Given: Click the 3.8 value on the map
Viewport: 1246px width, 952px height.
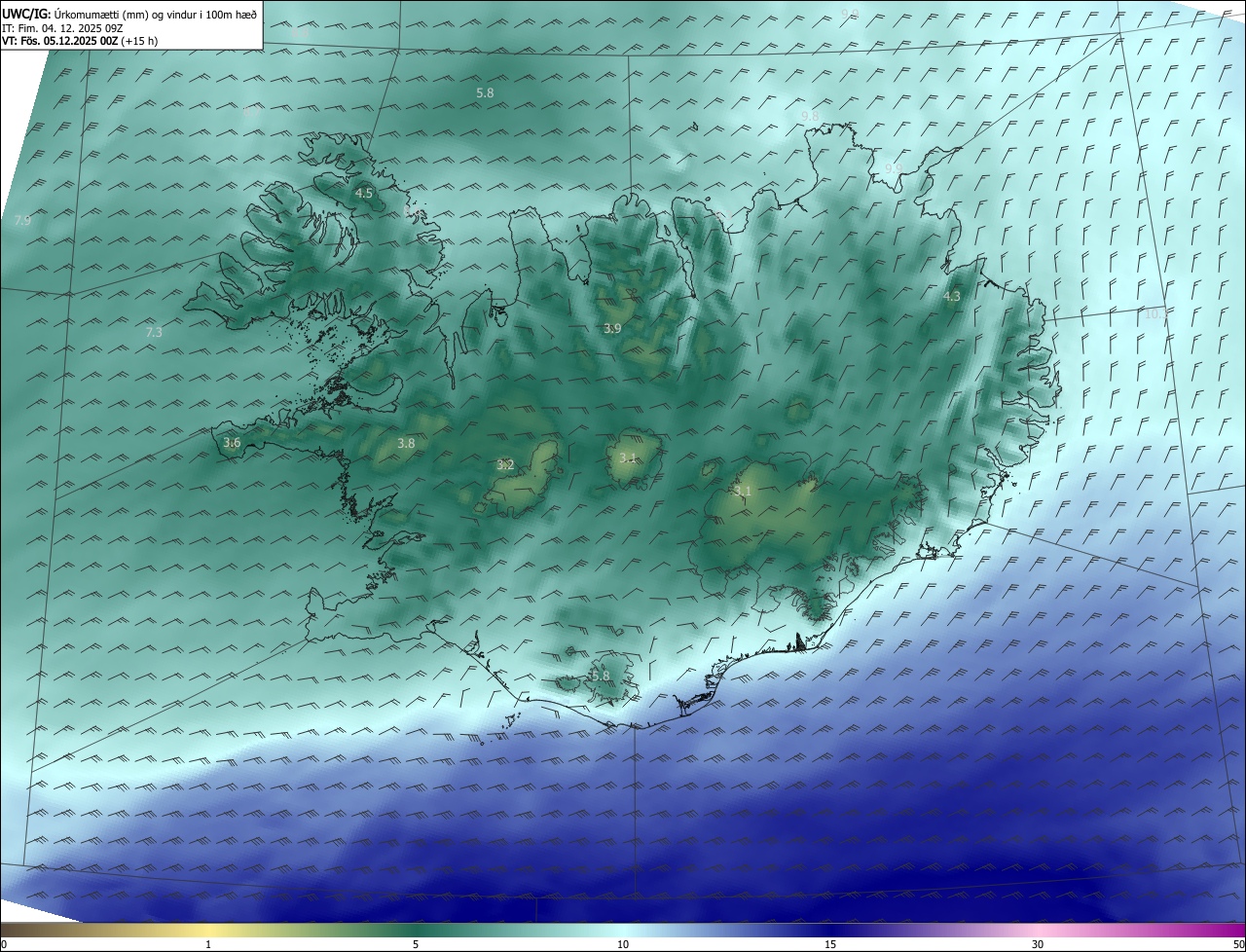Looking at the screenshot, I should click(406, 443).
